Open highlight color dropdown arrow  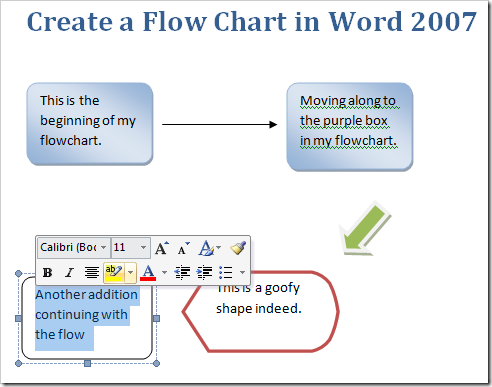click(x=131, y=273)
